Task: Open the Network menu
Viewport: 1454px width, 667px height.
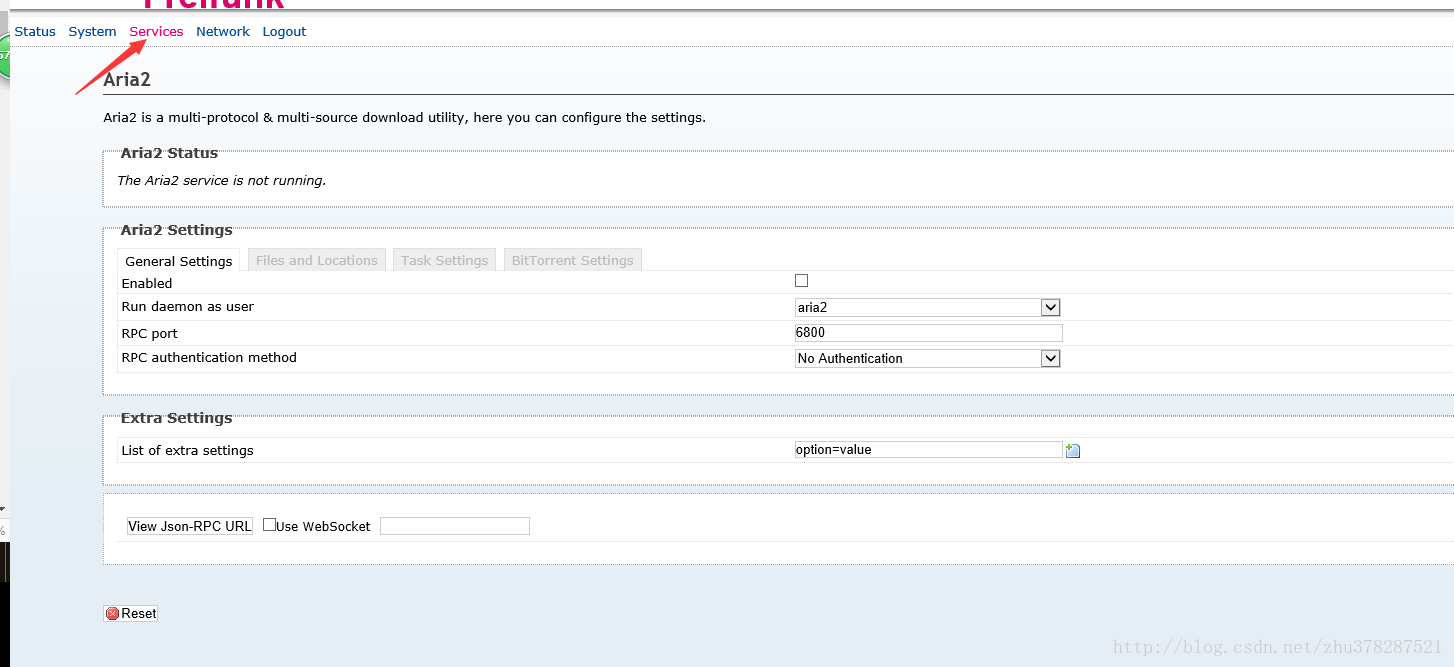Action: [223, 32]
